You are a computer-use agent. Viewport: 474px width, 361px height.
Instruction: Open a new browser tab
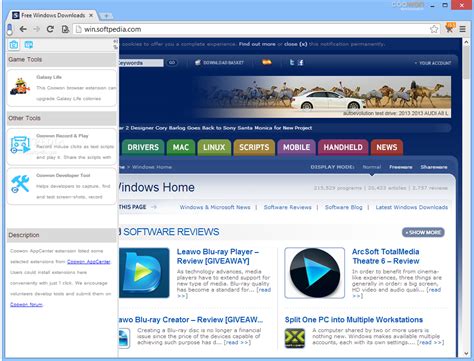point(106,16)
